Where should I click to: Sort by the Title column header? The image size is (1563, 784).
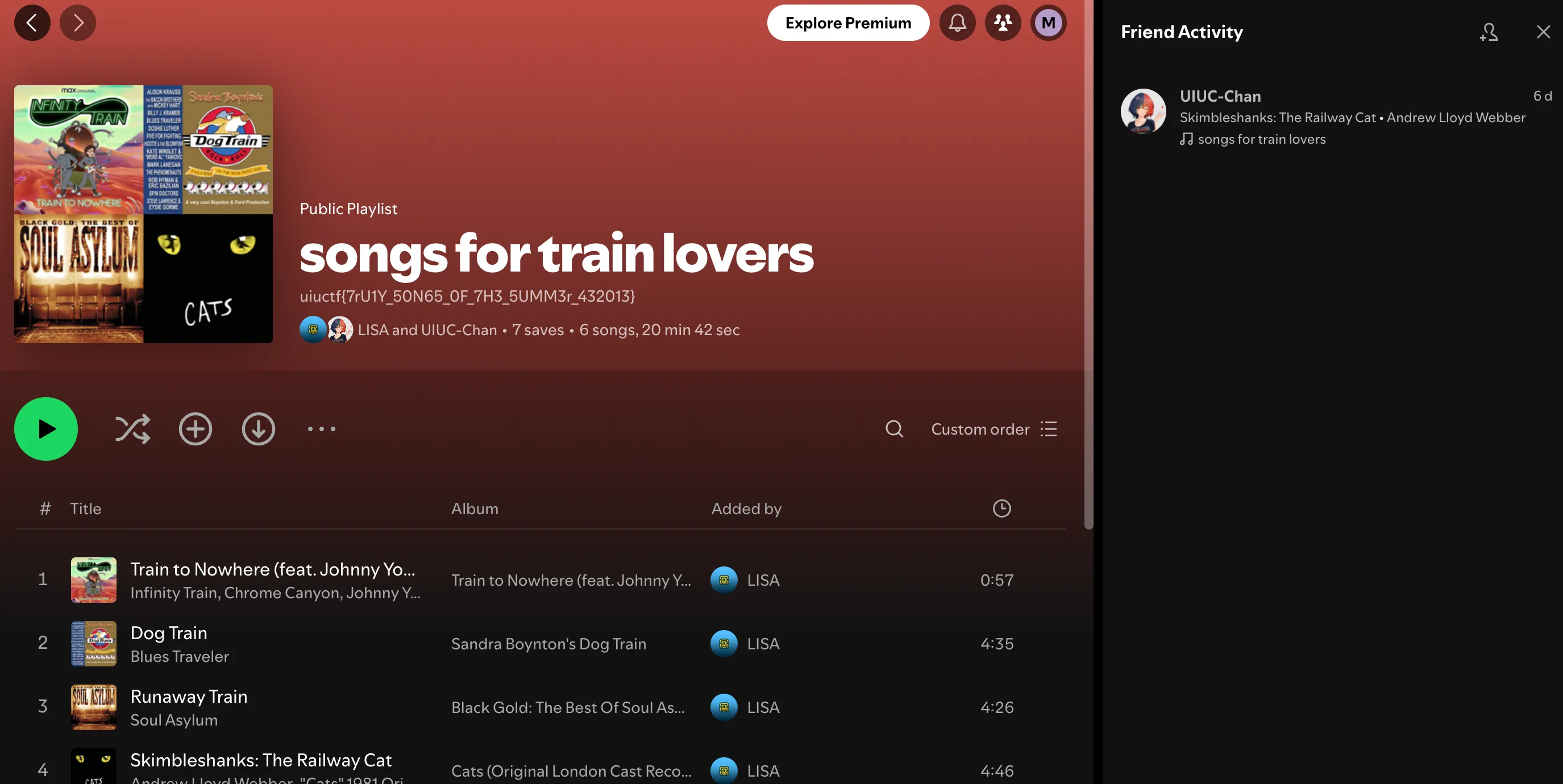86,508
